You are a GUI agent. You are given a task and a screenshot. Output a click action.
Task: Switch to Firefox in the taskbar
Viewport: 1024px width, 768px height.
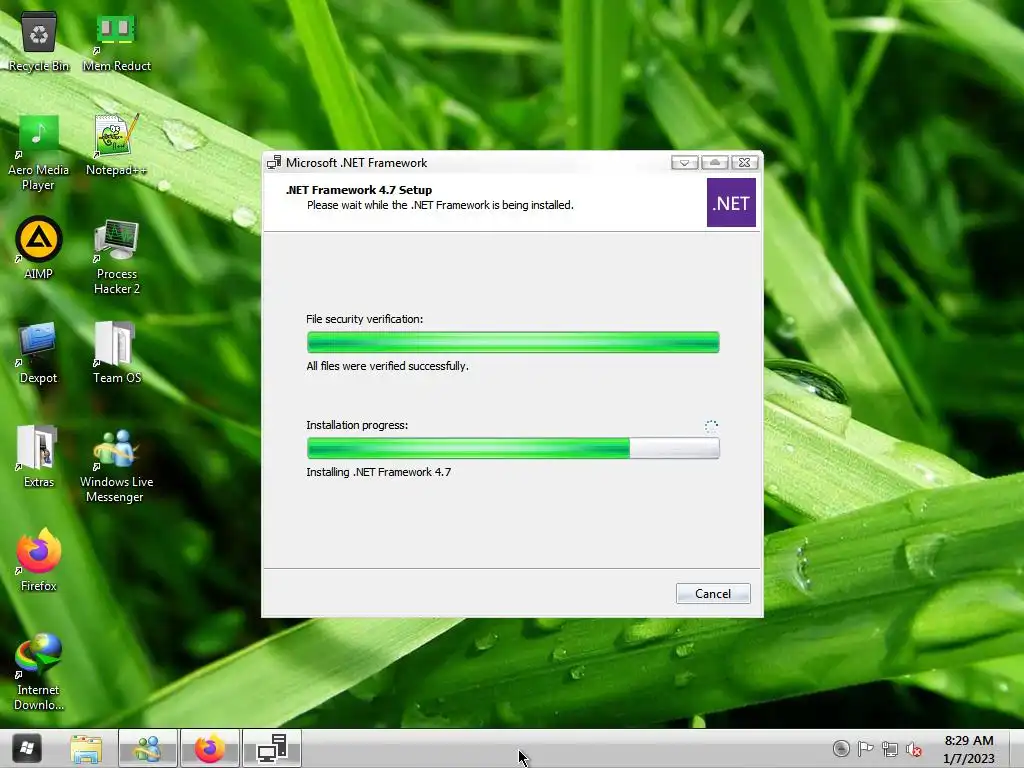click(210, 748)
